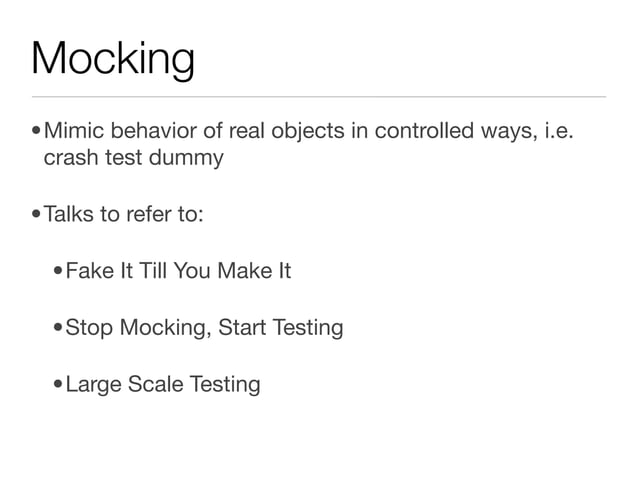
Task: Click the bullet before Stop Mocking
Action: coord(58,326)
